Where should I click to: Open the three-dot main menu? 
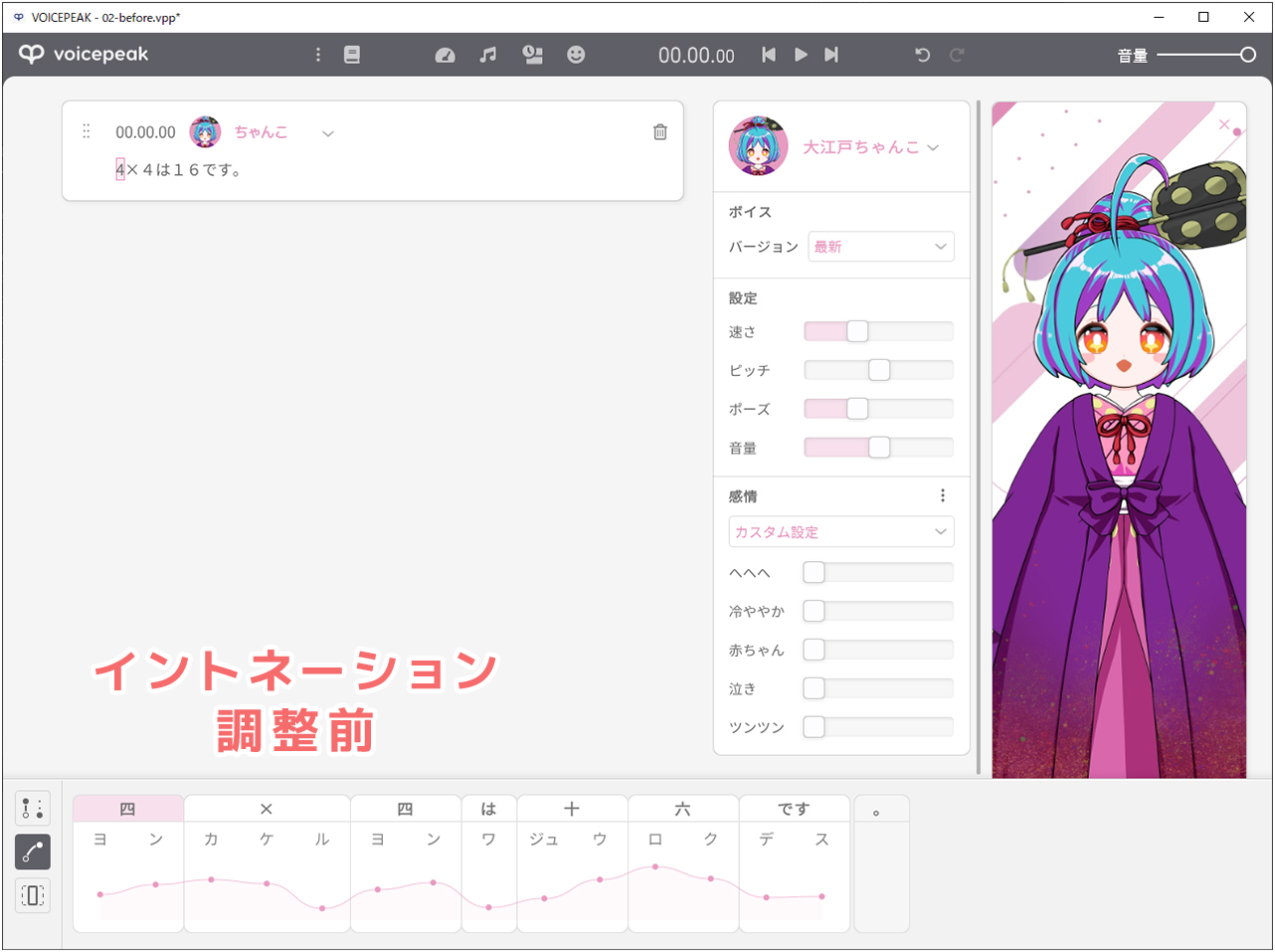[x=318, y=55]
